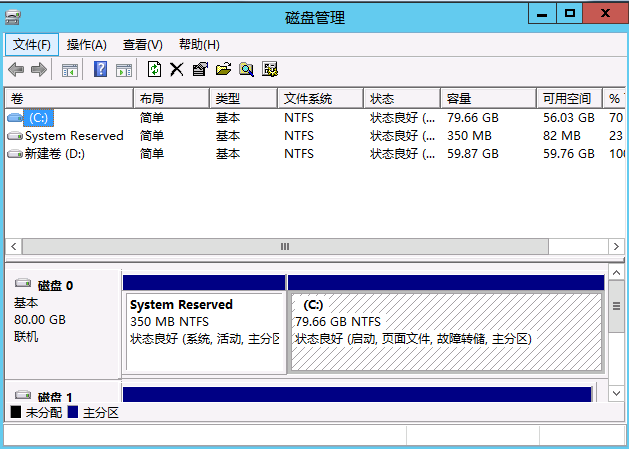Open Properties from the toolbar icon

pyautogui.click(x=200, y=69)
